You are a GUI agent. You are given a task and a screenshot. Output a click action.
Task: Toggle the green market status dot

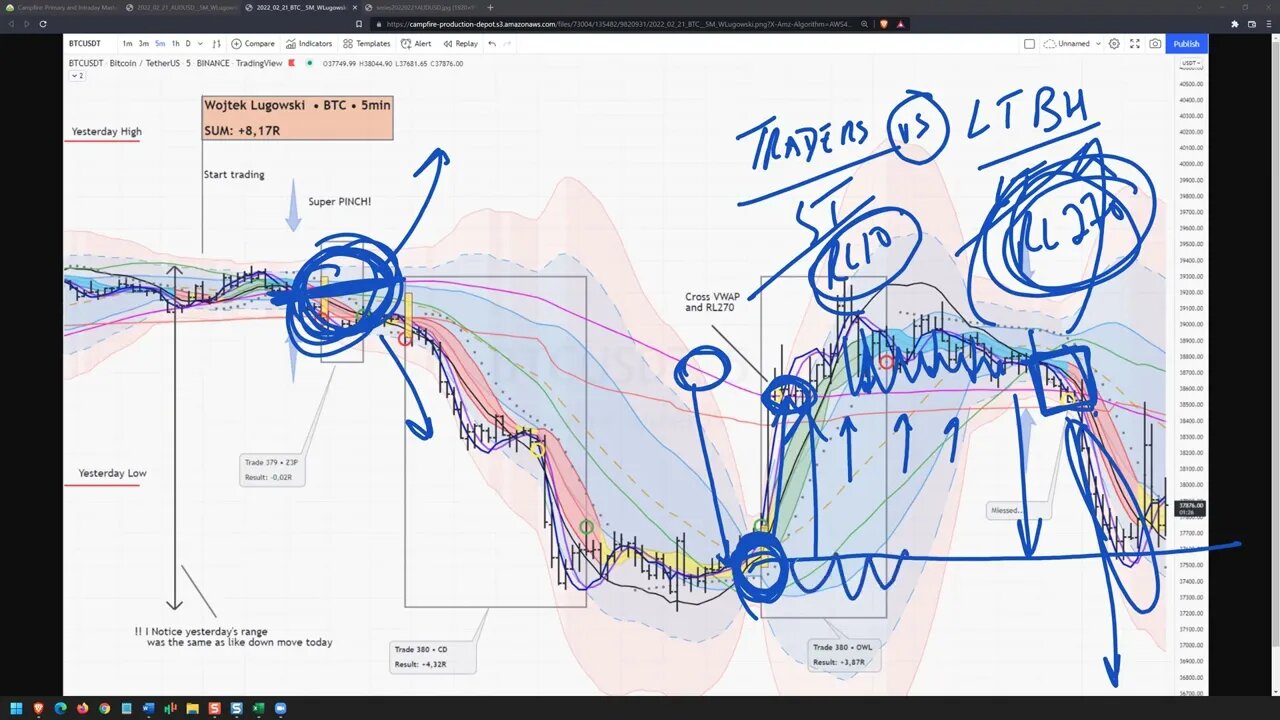310,63
